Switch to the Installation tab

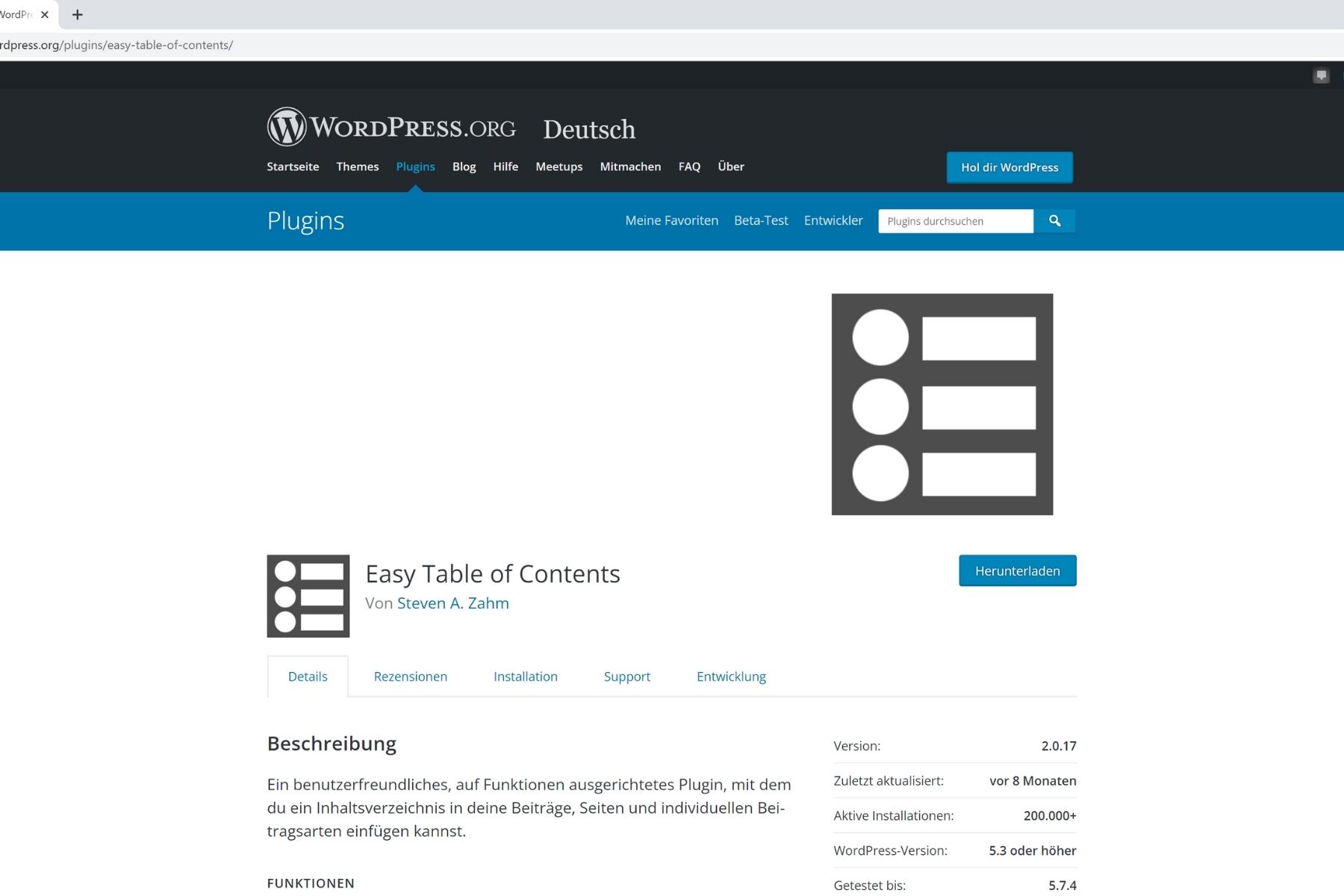pyautogui.click(x=526, y=676)
